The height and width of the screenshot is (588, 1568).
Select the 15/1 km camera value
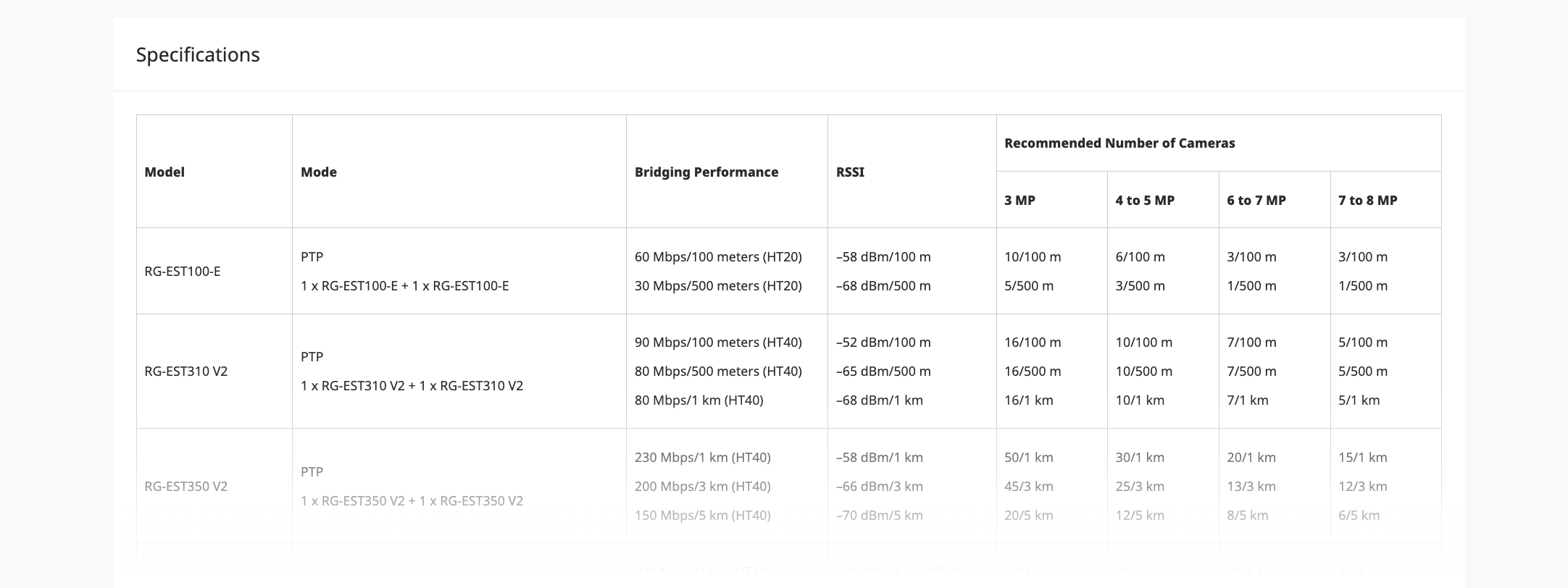[x=1363, y=458]
